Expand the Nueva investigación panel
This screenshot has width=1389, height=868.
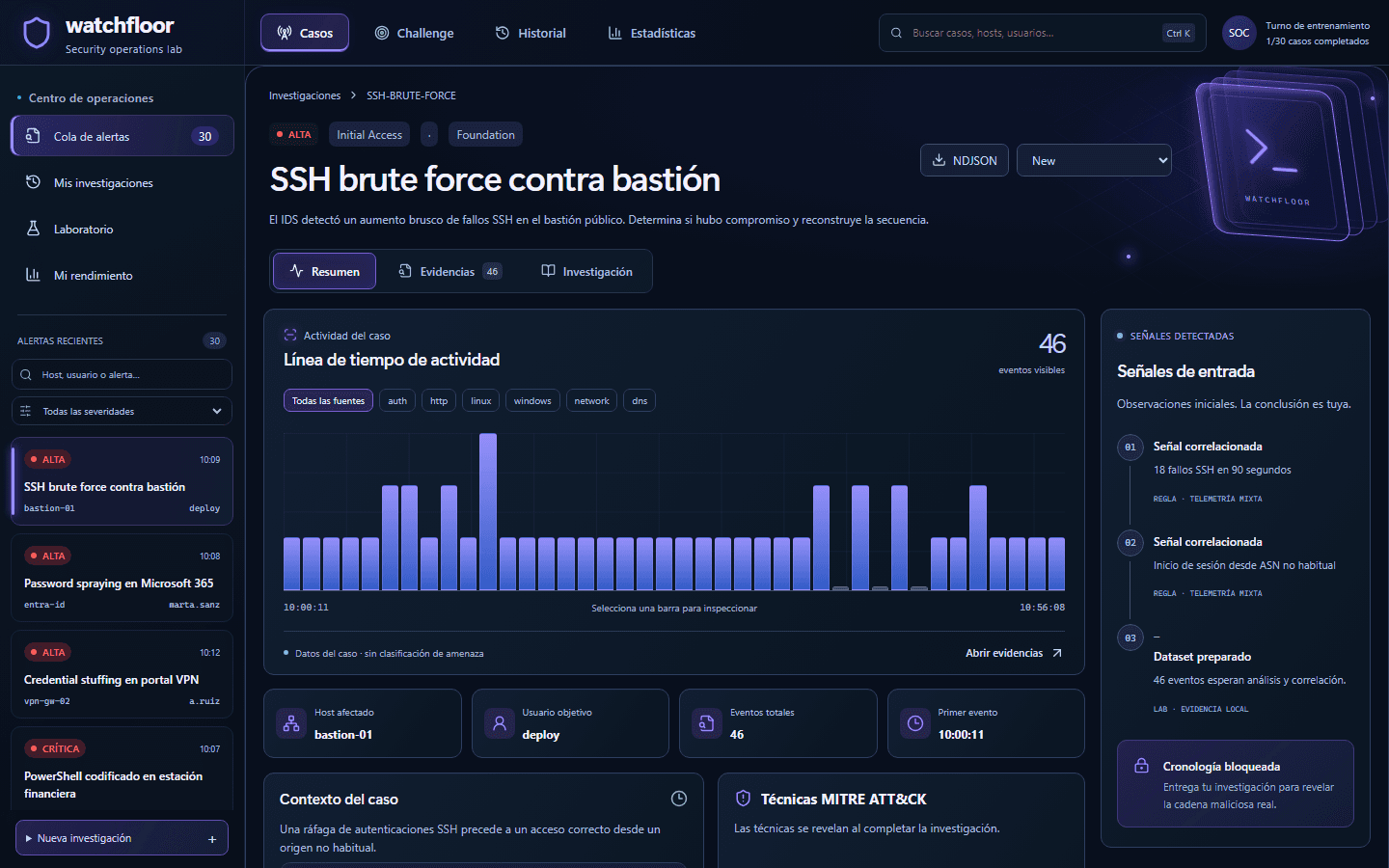tap(122, 838)
